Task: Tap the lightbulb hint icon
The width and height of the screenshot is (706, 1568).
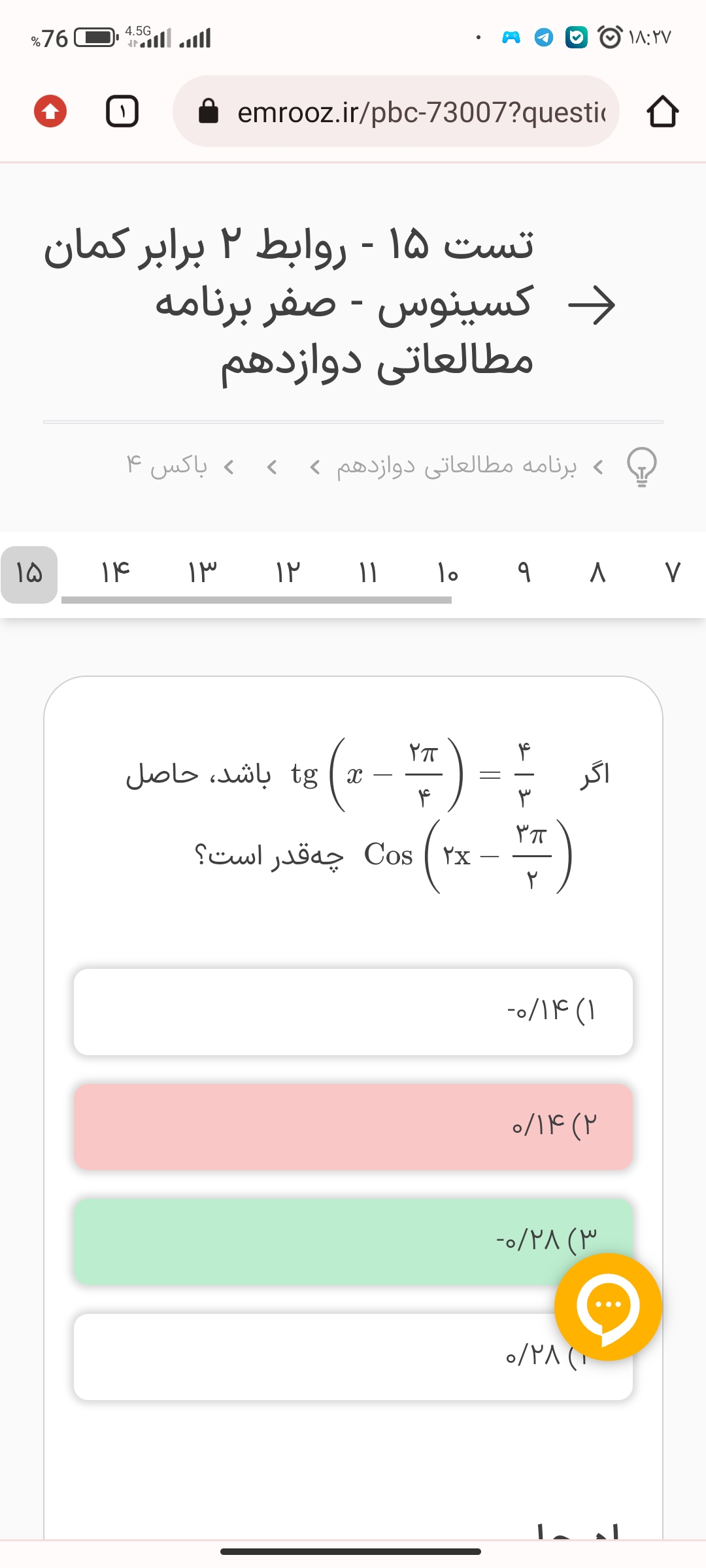Action: point(642,466)
